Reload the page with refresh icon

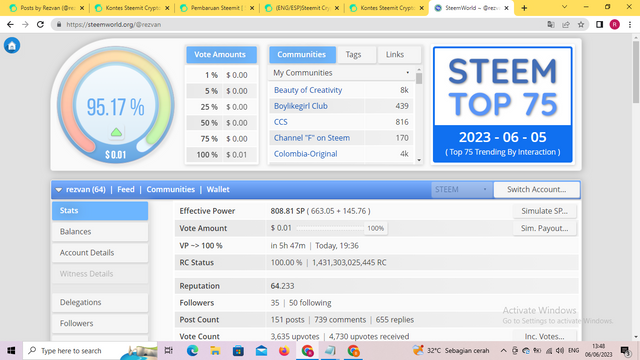pyautogui.click(x=40, y=24)
